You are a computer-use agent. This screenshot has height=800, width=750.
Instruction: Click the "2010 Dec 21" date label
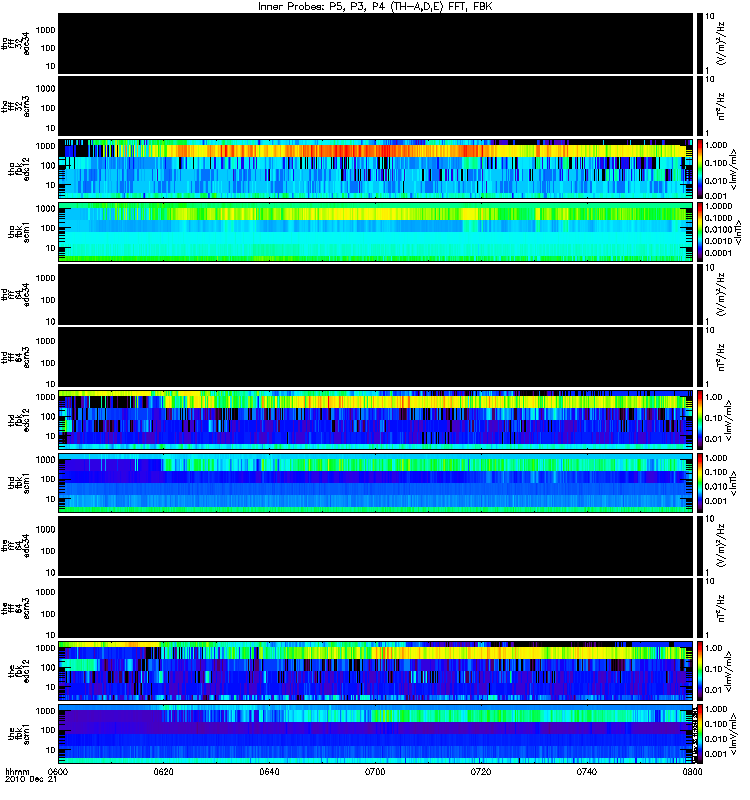[x=31, y=779]
